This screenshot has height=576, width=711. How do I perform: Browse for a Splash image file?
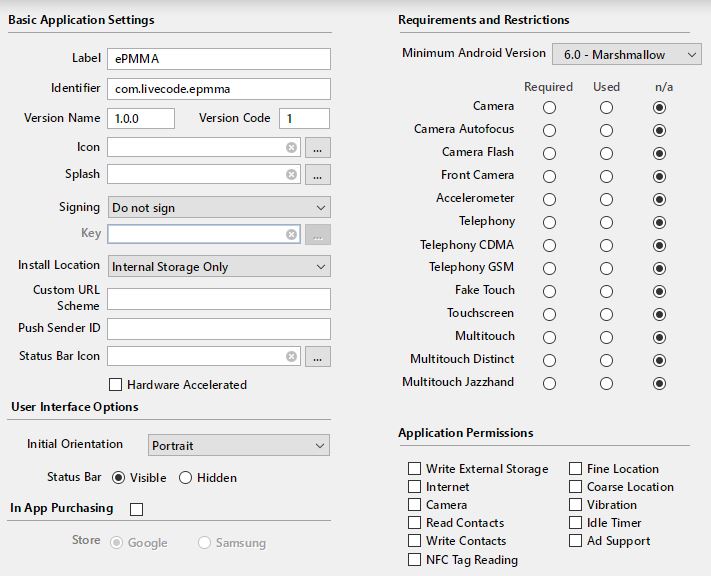pyautogui.click(x=318, y=174)
